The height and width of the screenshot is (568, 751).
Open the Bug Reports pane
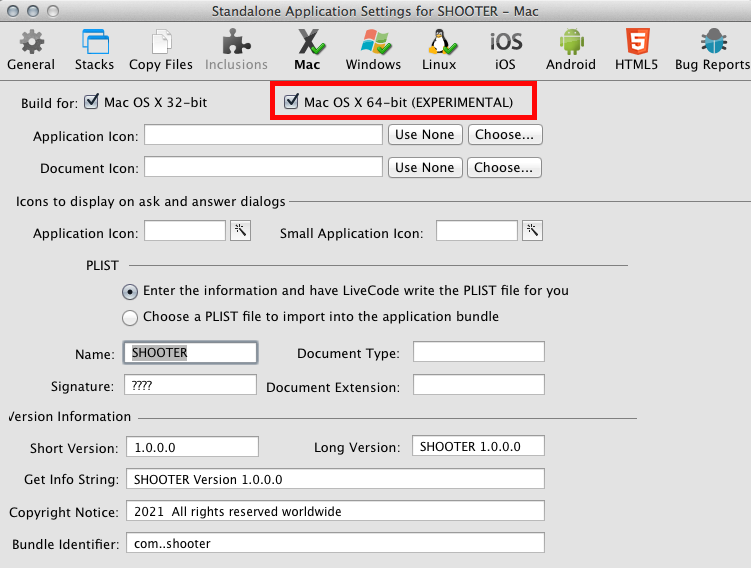click(712, 49)
